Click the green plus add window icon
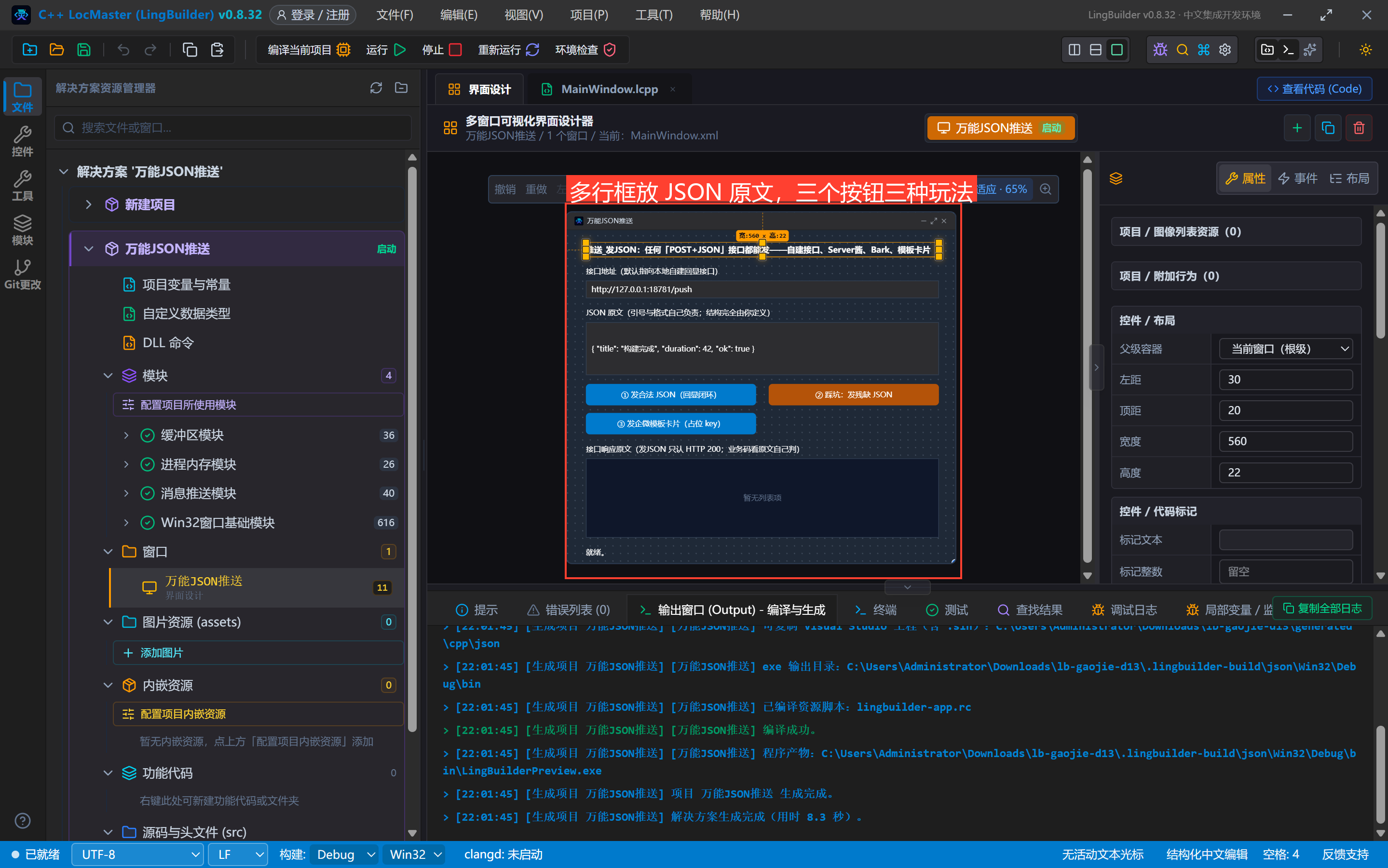 [x=1297, y=127]
